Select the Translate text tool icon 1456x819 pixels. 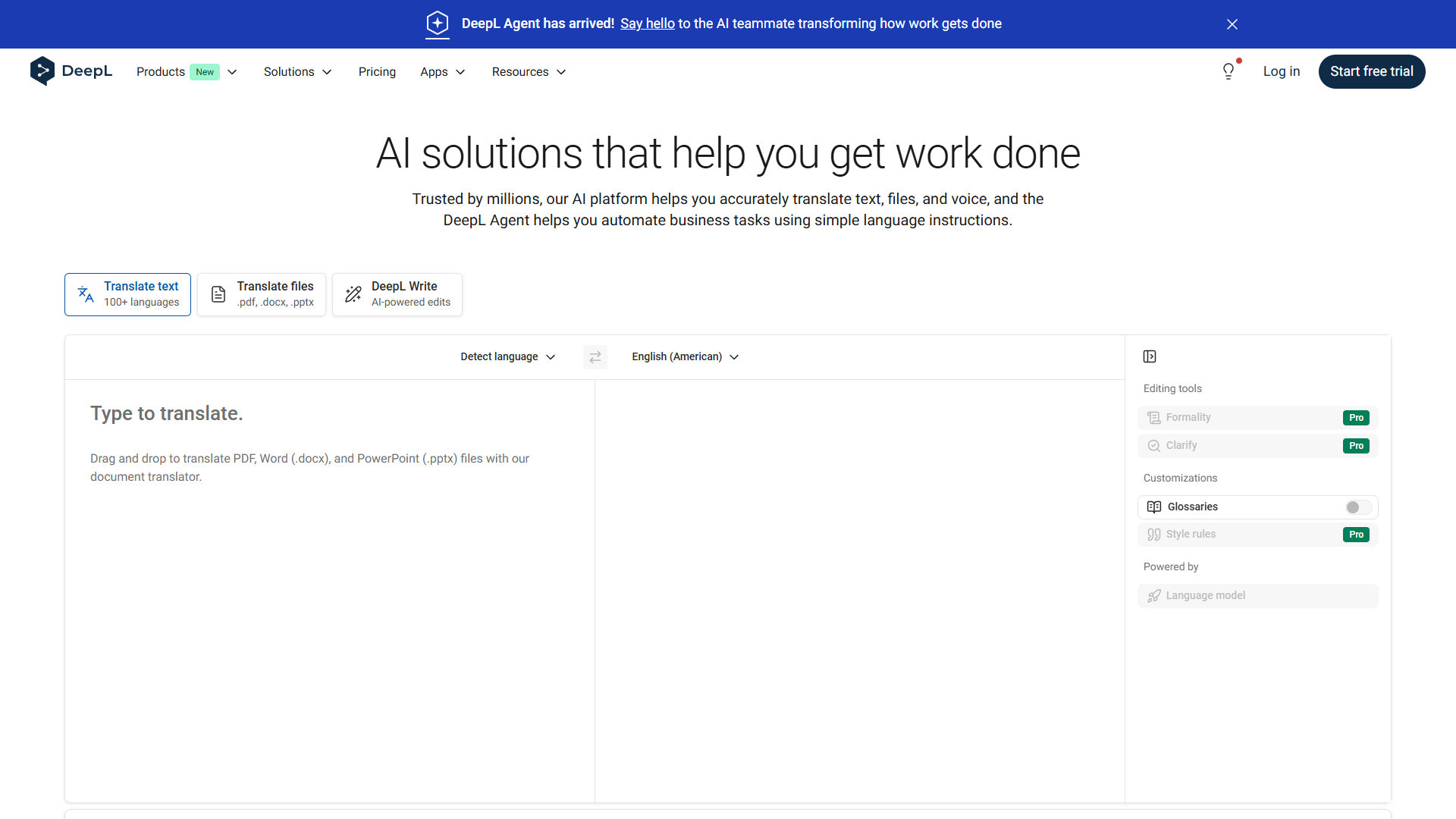tap(84, 294)
